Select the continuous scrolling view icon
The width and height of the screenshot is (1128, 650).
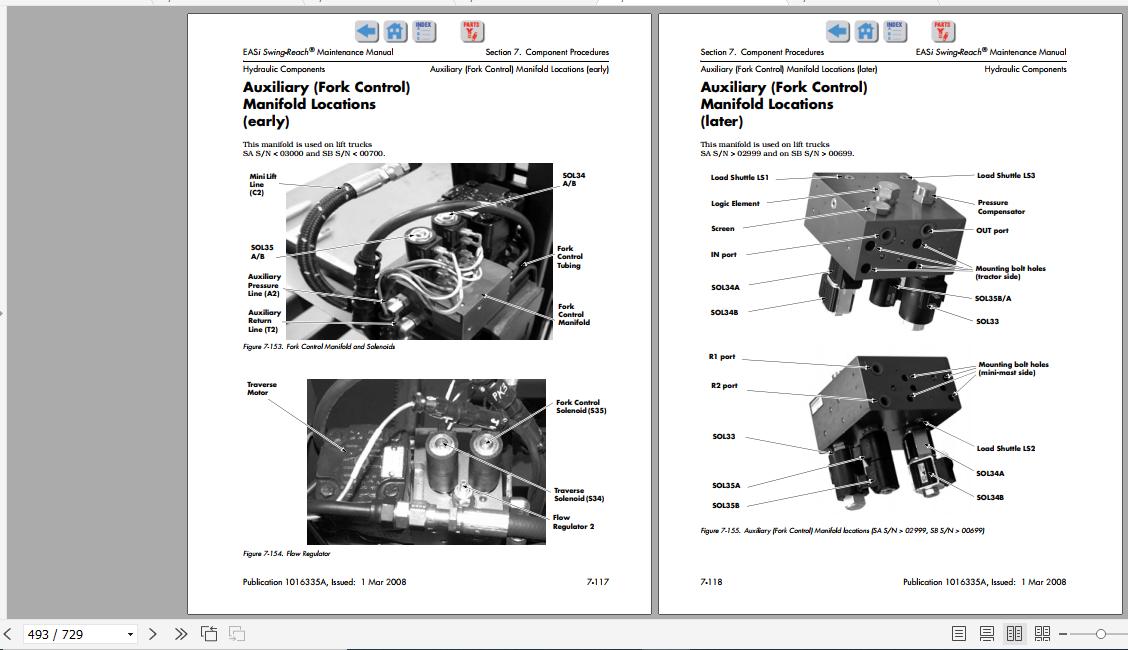point(986,633)
